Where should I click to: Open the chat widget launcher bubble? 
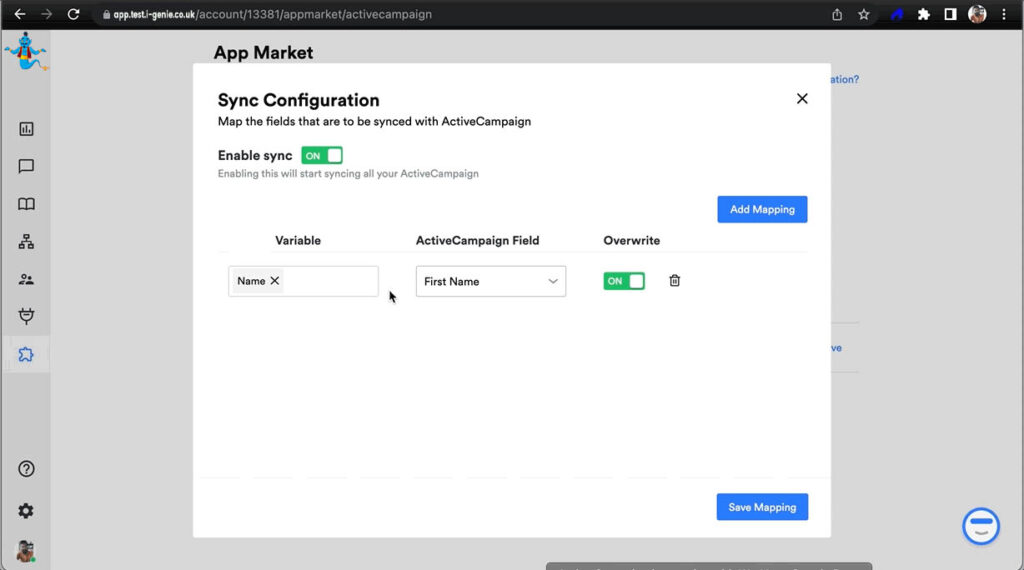981,526
